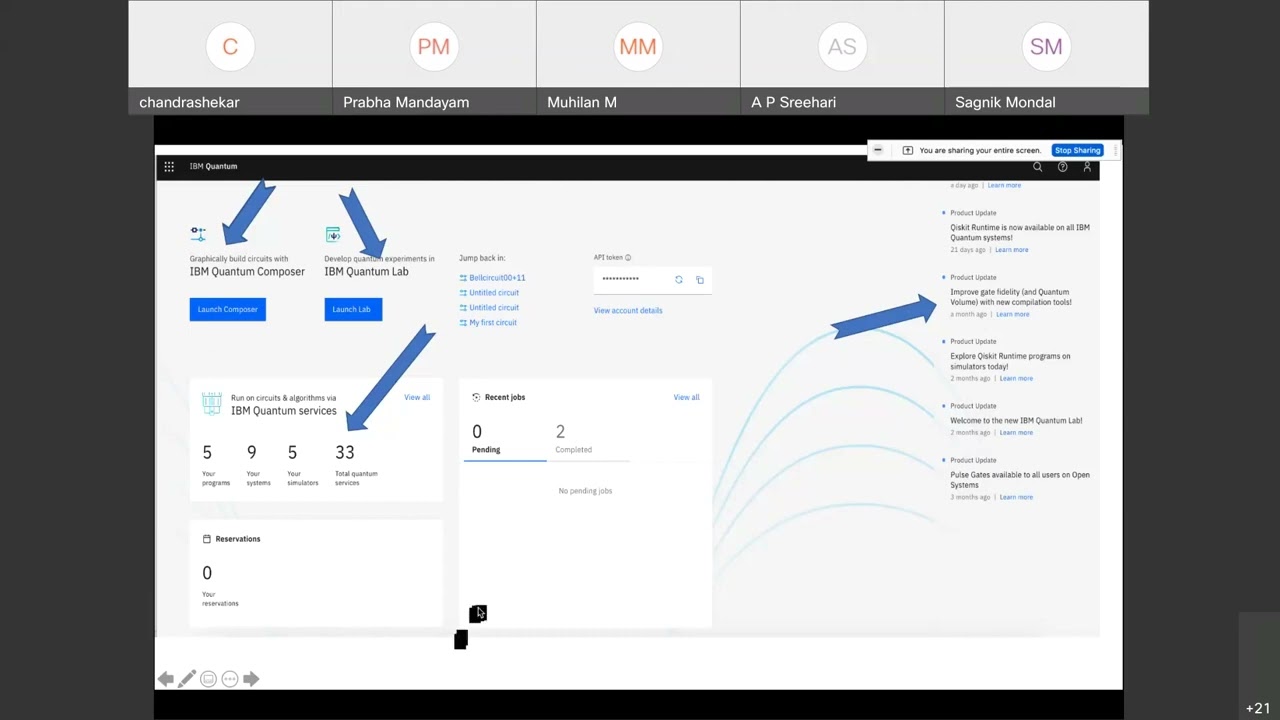Copy the API token with copy icon

[x=699, y=279]
